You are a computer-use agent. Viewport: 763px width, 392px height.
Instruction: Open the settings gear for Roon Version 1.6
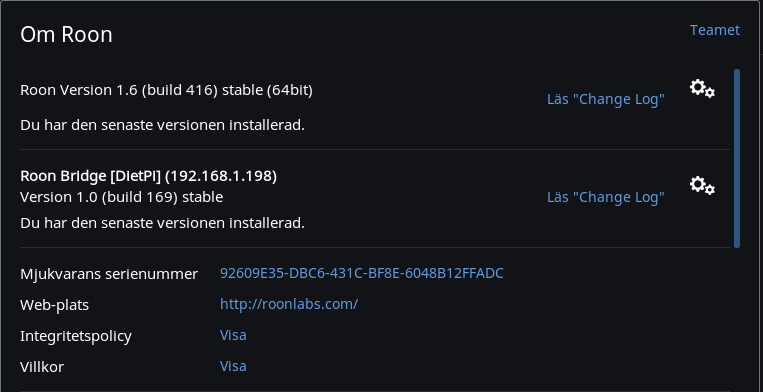pyautogui.click(x=702, y=89)
